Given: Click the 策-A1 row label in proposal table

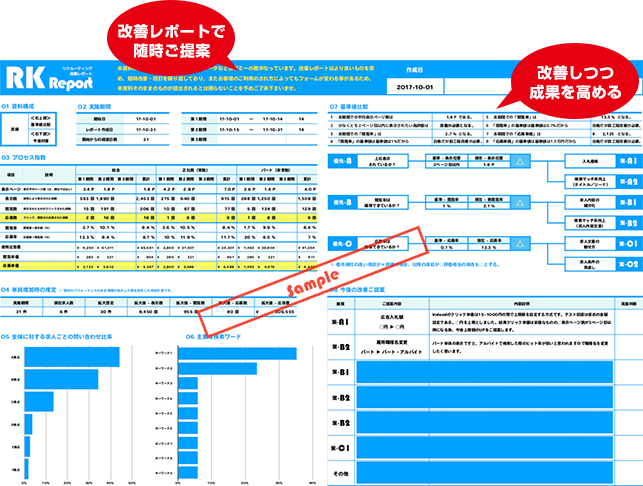Looking at the screenshot, I should (x=341, y=322).
